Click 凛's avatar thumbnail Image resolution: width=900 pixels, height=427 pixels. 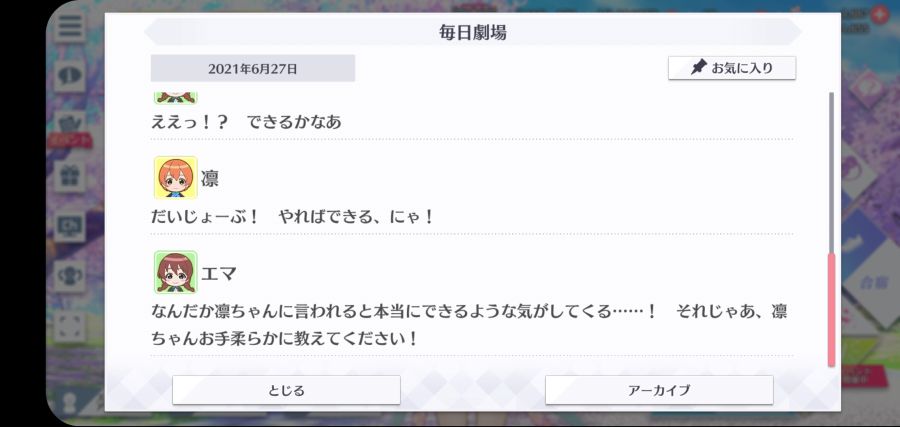(x=175, y=178)
